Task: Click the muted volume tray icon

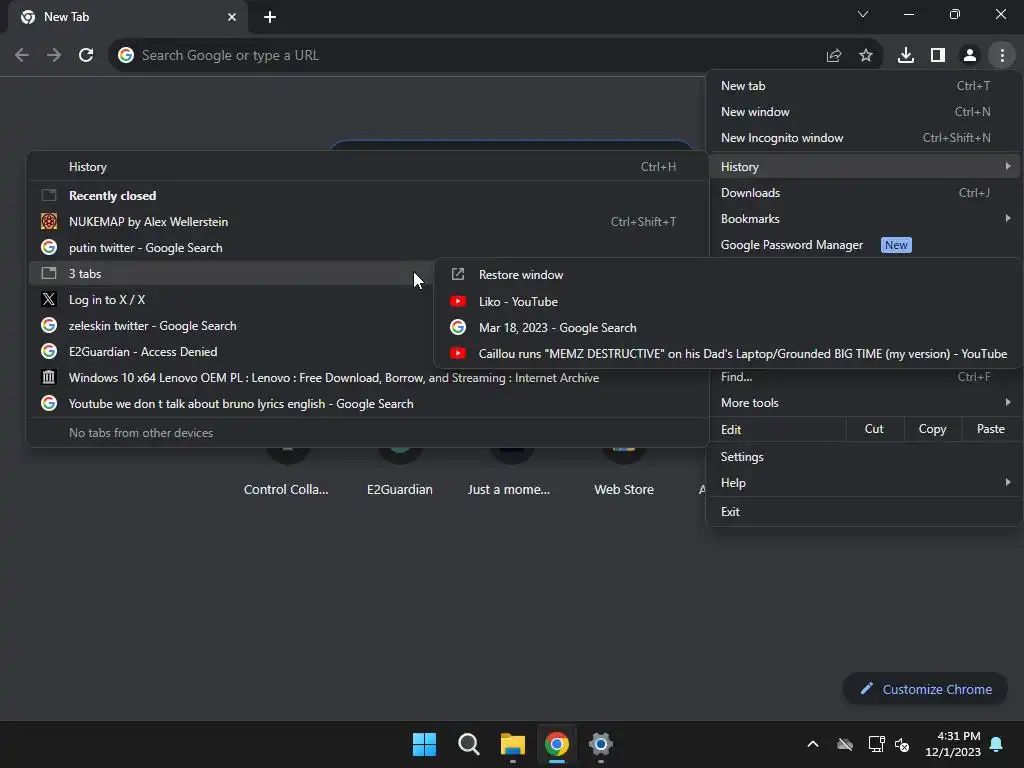Action: (x=902, y=744)
